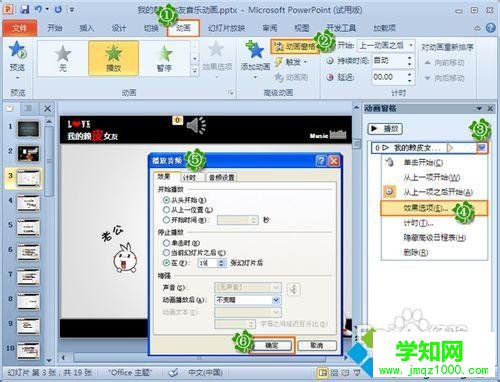The image size is (500, 382).
Task: Close the slide thumbnail pane
Action: click(48, 108)
